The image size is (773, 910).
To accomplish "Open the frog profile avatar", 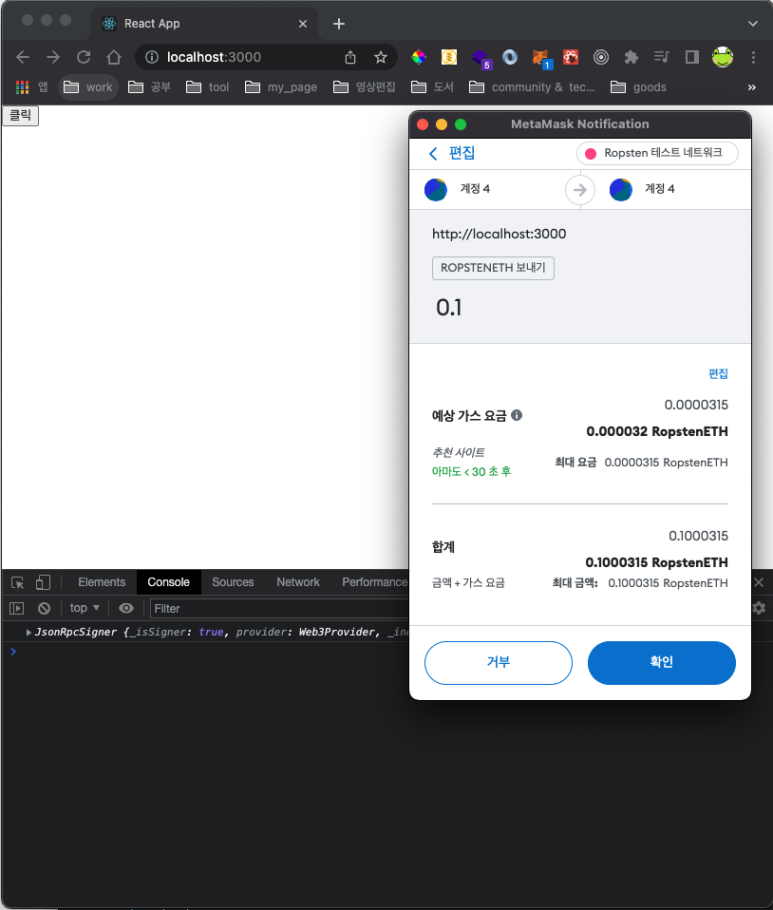I will [x=723, y=57].
